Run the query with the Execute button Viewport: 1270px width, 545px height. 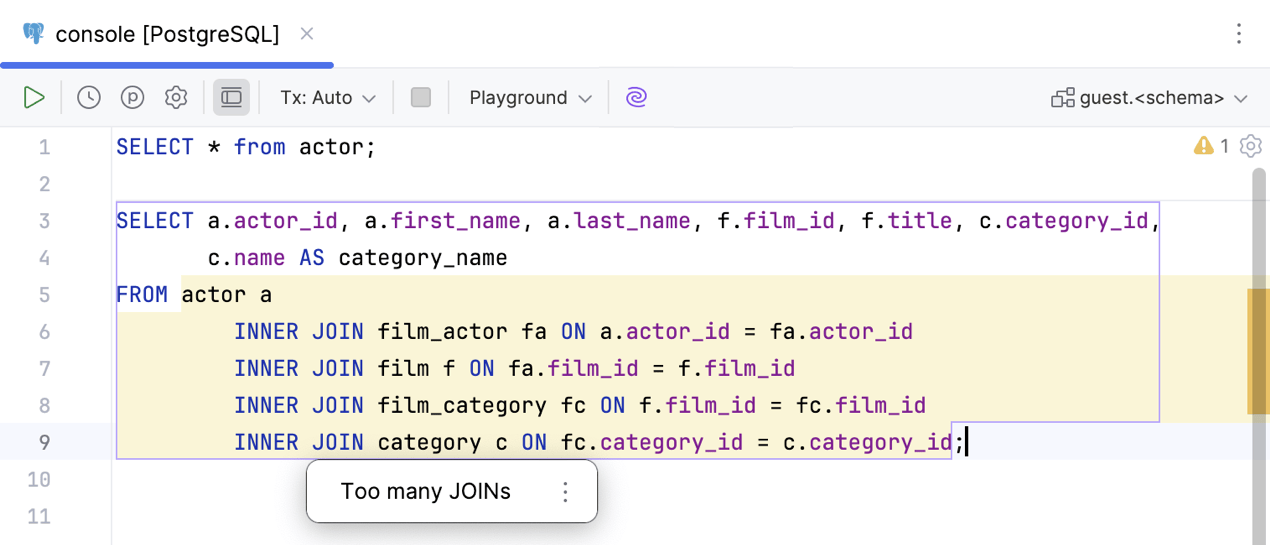point(34,97)
